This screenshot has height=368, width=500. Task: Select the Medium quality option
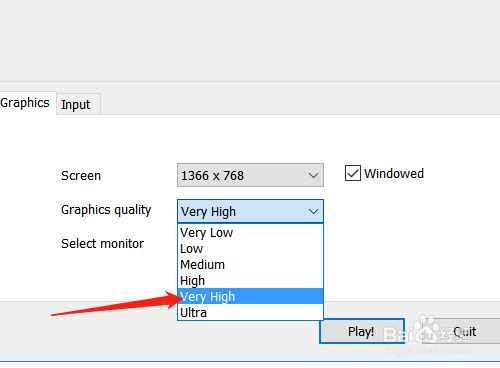coord(250,265)
